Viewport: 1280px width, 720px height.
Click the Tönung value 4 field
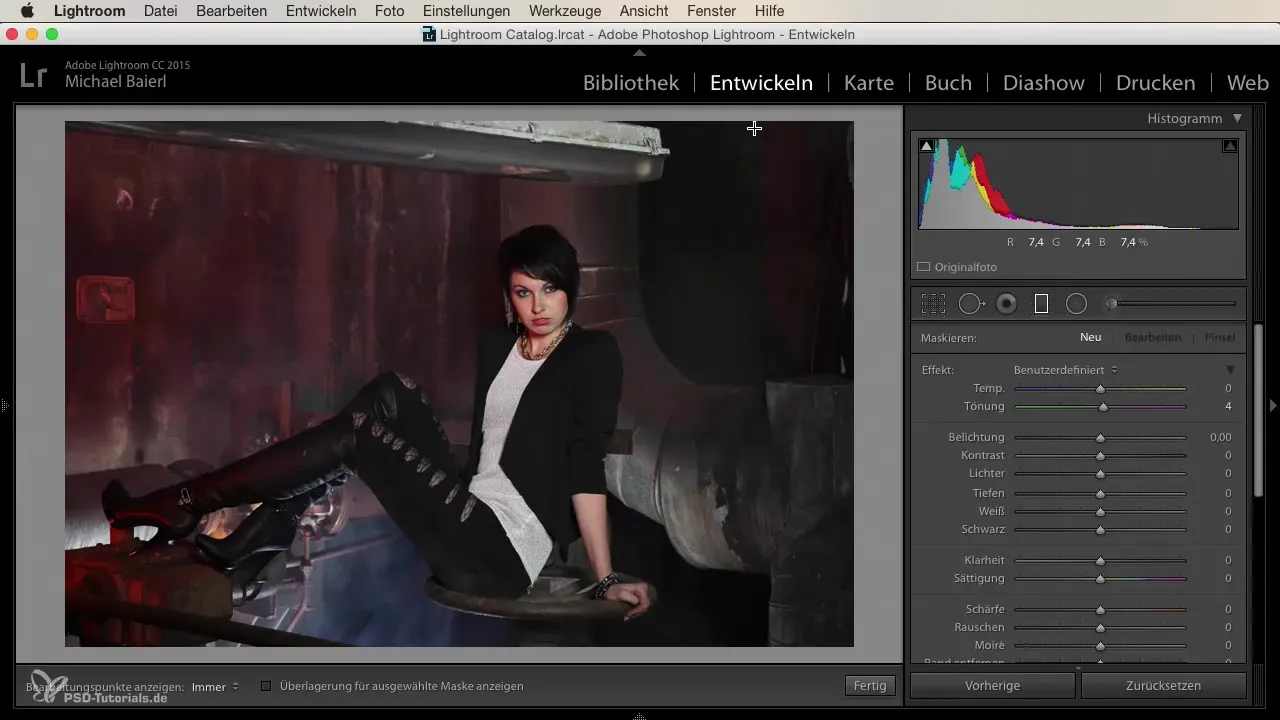click(x=1228, y=407)
